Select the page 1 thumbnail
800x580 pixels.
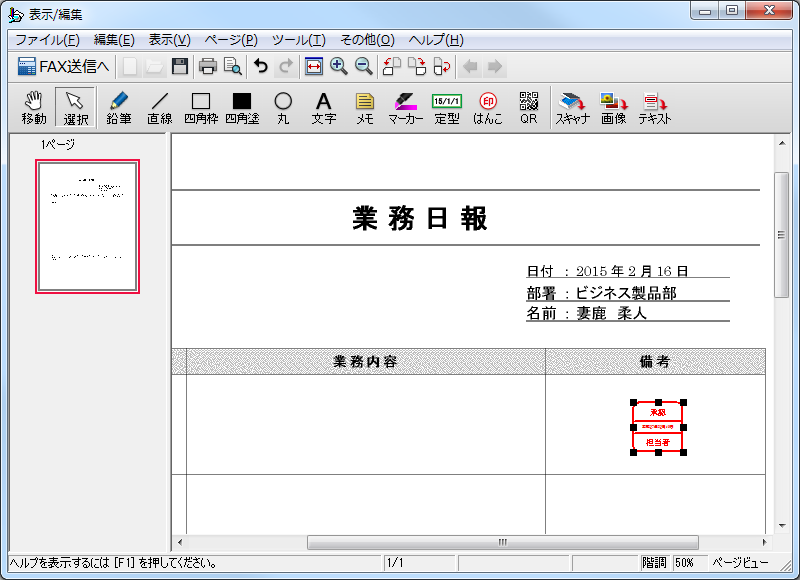87,226
